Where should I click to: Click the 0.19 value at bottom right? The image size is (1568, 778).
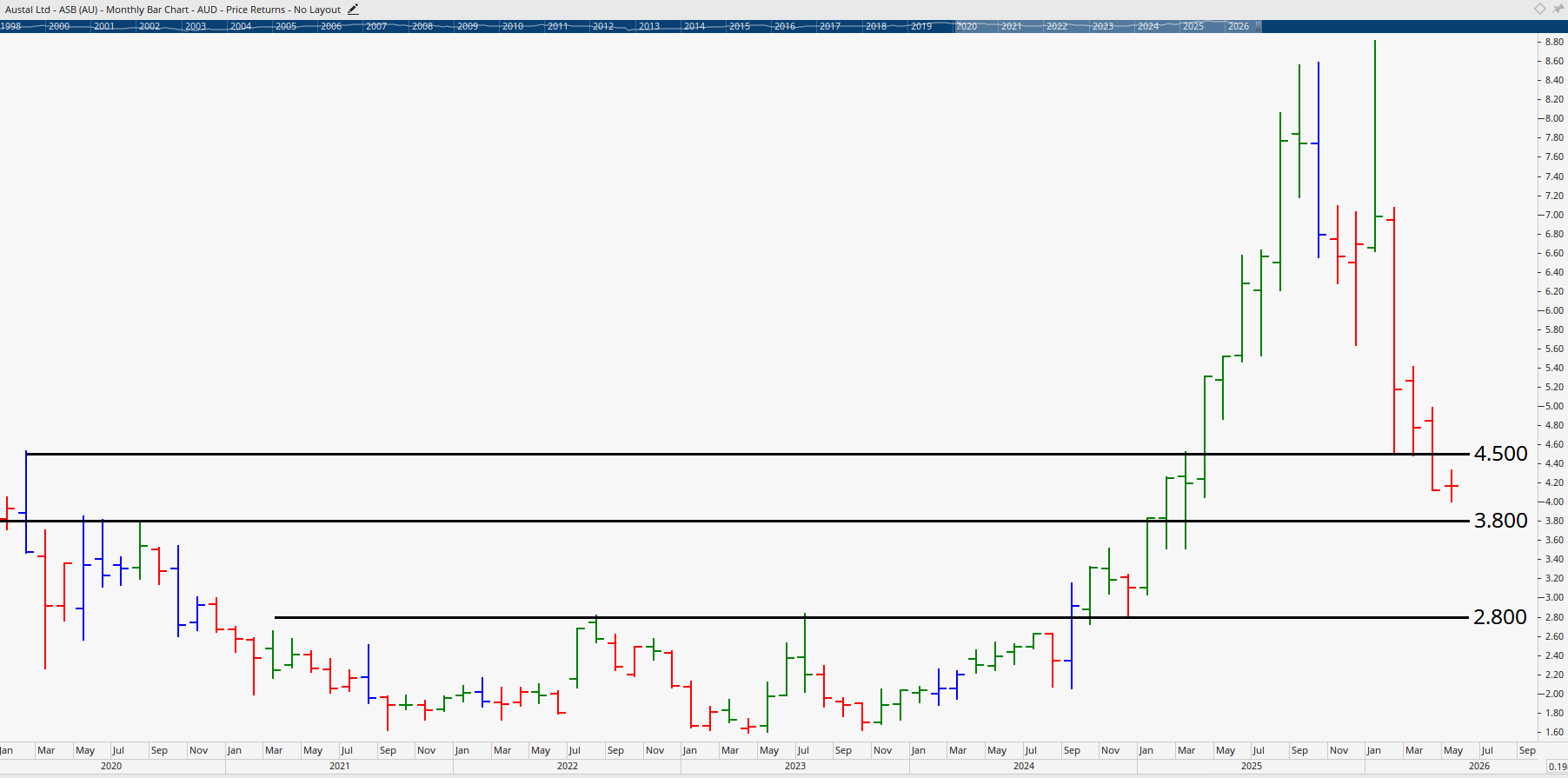click(1557, 767)
